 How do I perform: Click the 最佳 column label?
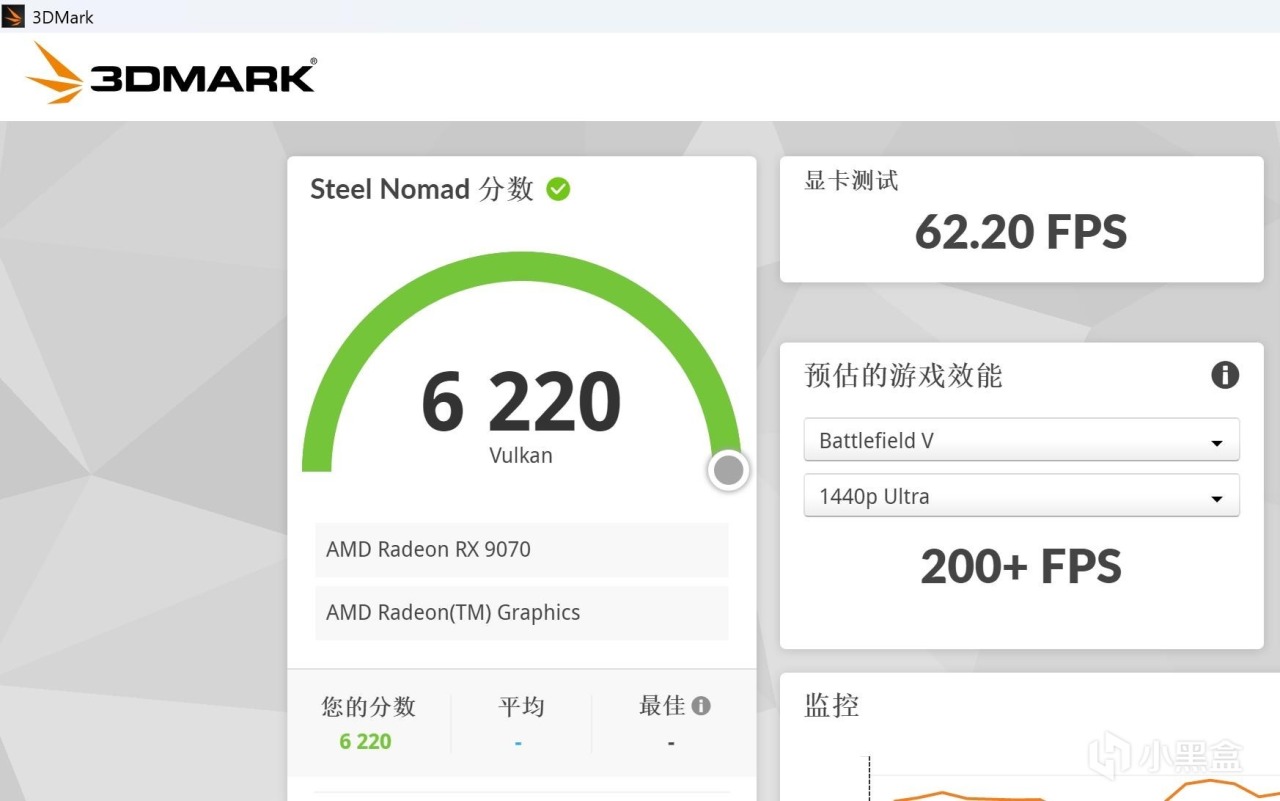click(662, 706)
